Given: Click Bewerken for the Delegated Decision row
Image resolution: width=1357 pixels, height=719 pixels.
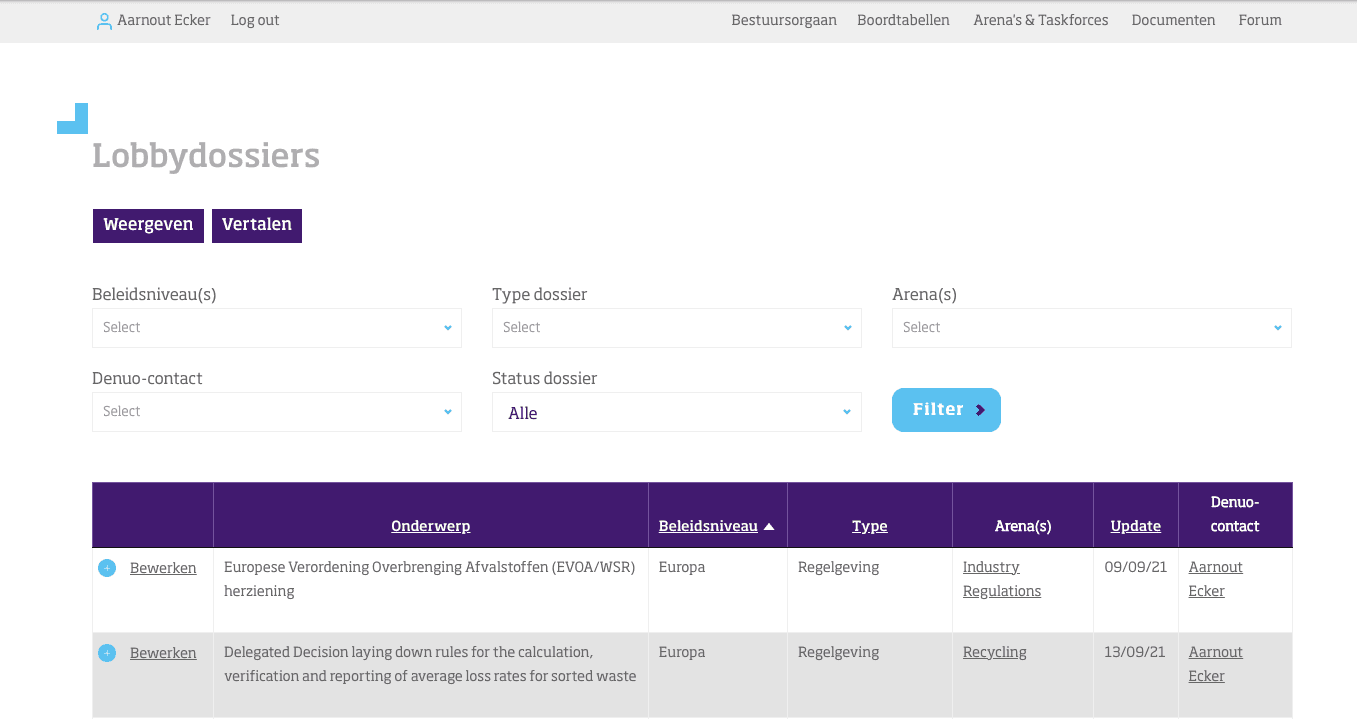Looking at the screenshot, I should coord(163,653).
